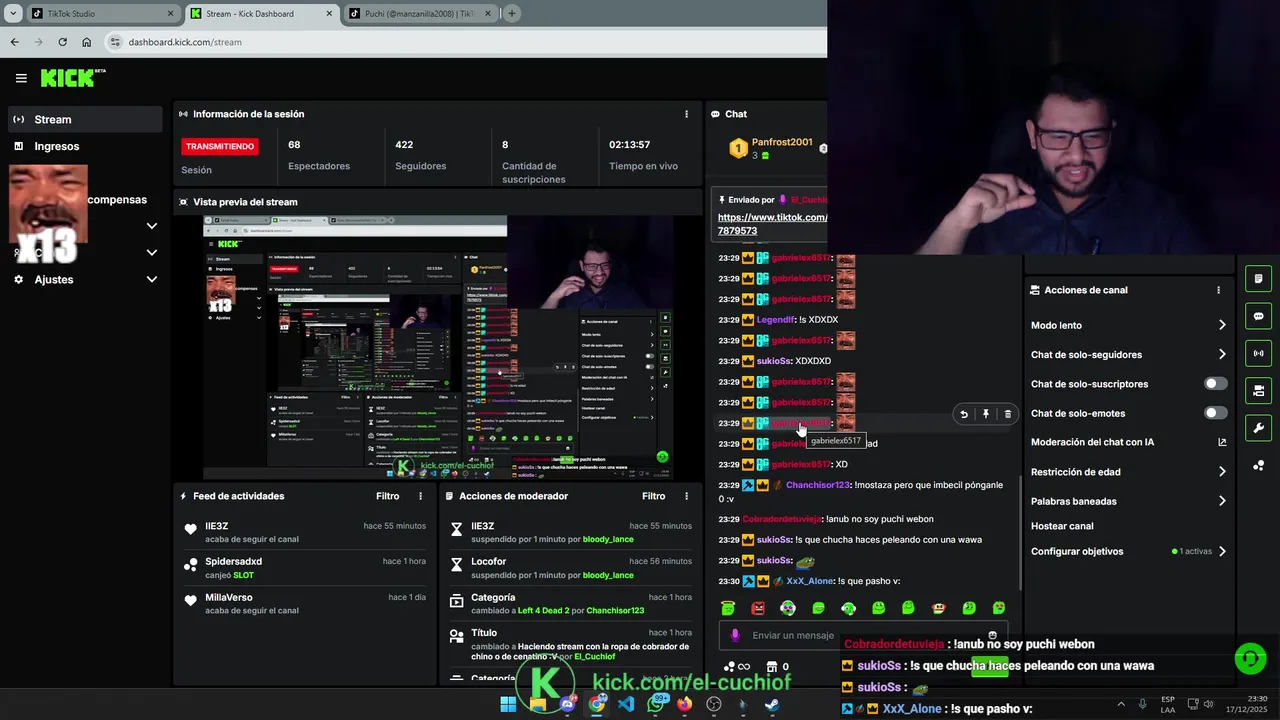Open the Chrome tab search dropdown

13,14
